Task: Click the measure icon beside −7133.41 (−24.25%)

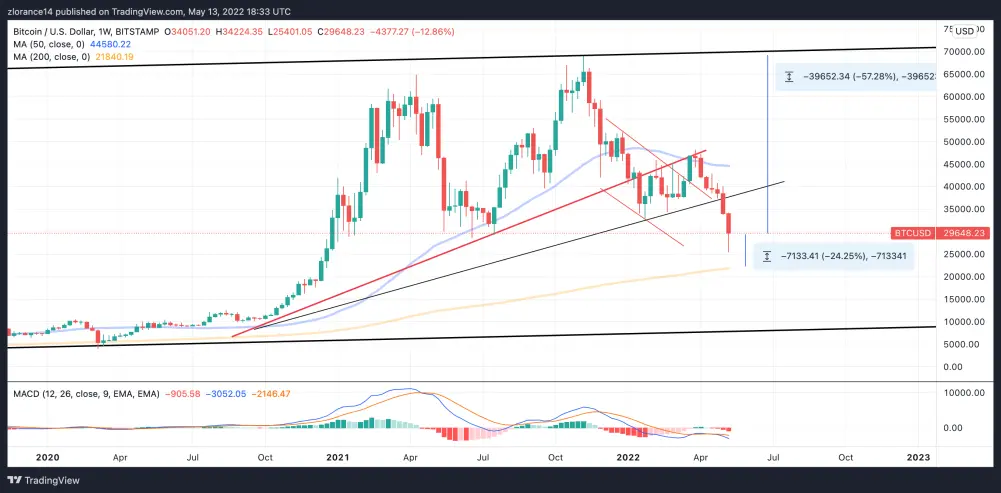Action: tap(767, 257)
